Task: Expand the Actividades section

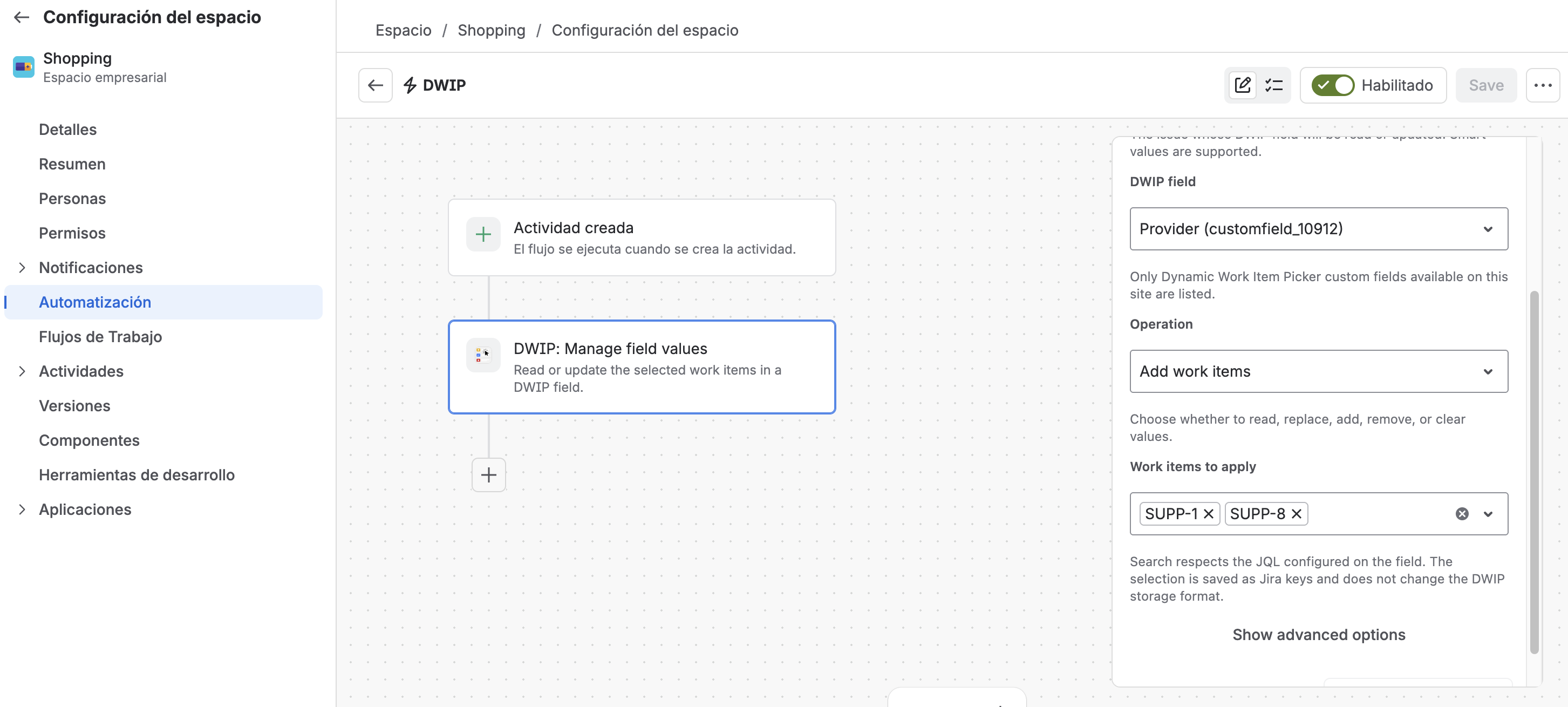Action: (x=22, y=371)
